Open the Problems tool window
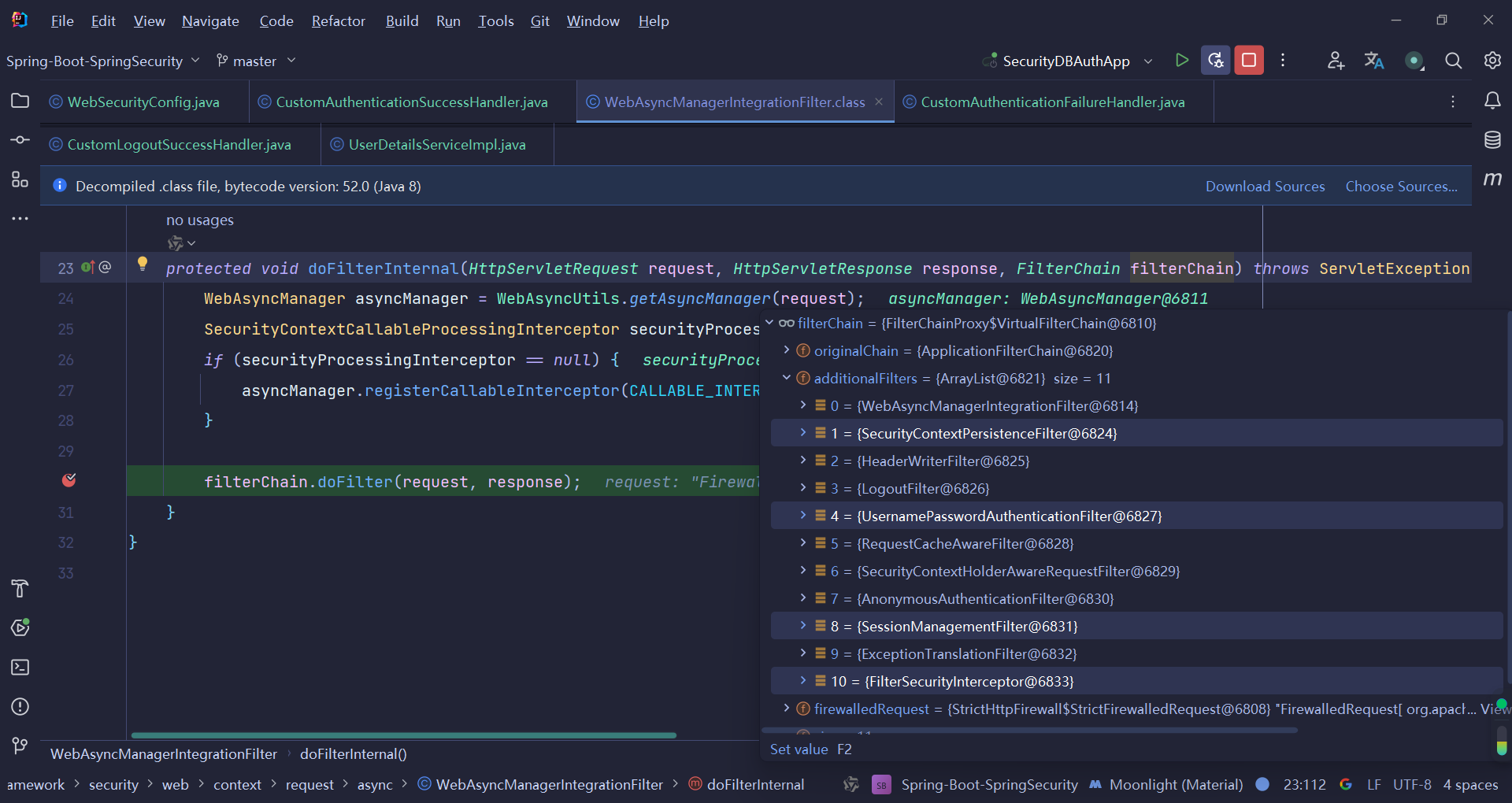This screenshot has width=1512, height=803. click(20, 706)
